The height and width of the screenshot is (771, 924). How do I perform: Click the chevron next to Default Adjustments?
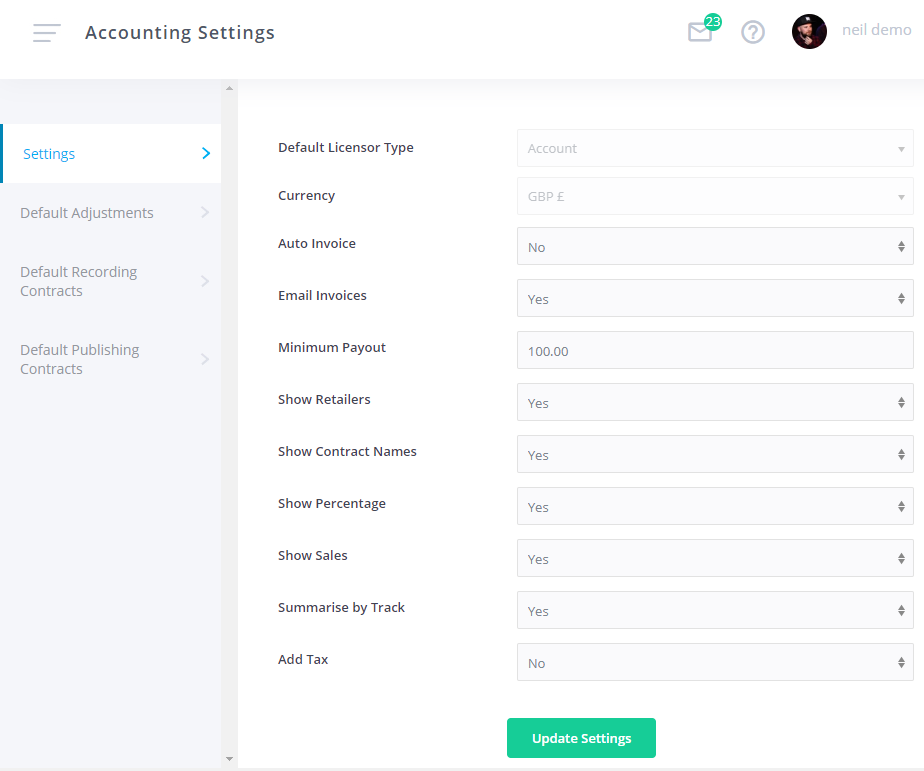(x=206, y=212)
